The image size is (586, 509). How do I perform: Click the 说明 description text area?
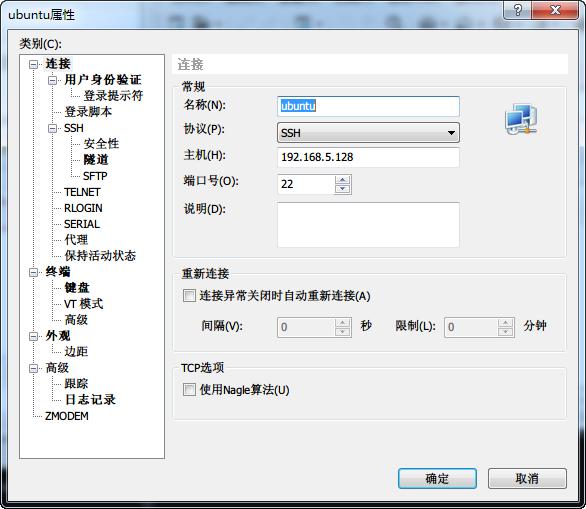[368, 225]
